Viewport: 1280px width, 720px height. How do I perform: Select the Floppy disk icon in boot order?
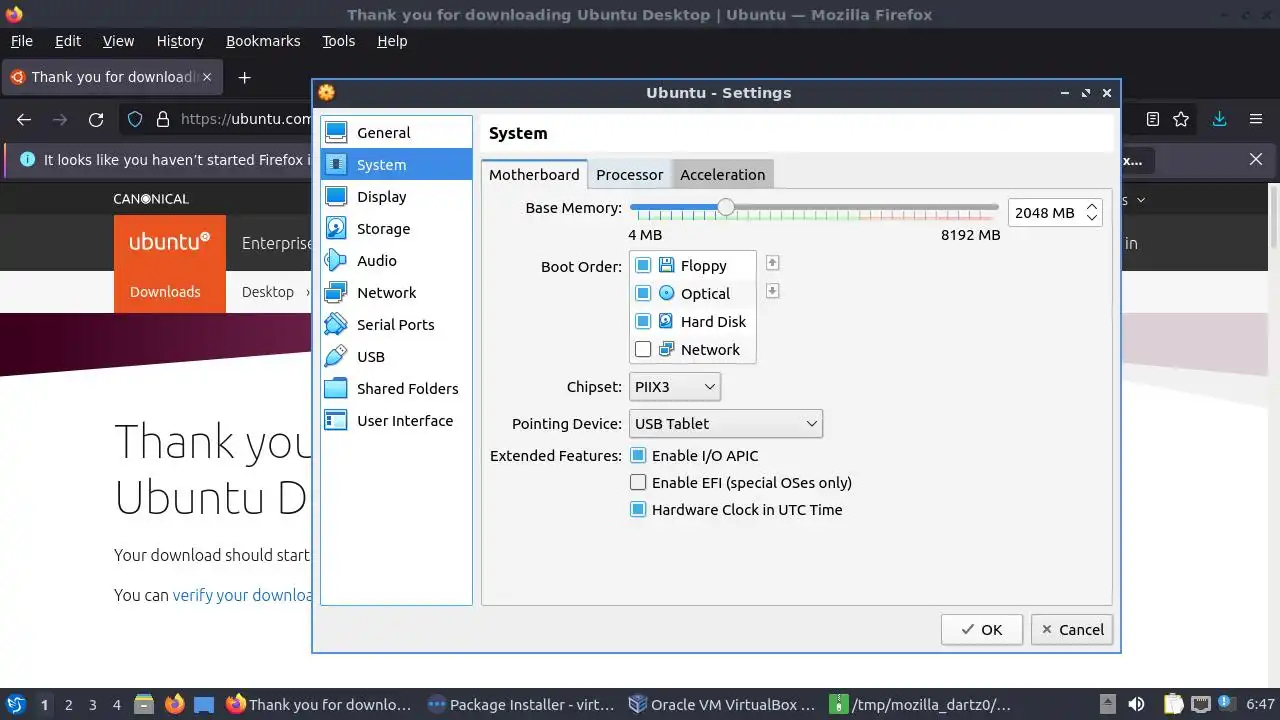(x=666, y=265)
